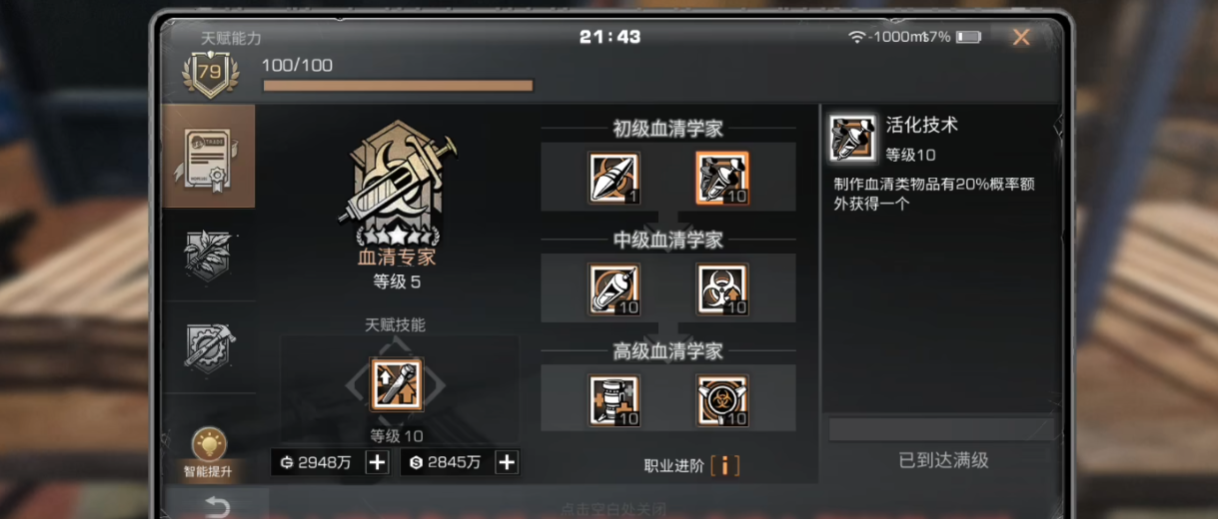This screenshot has height=519, width=1218.
Task: Close the talent panel with orange X
Action: (1021, 38)
